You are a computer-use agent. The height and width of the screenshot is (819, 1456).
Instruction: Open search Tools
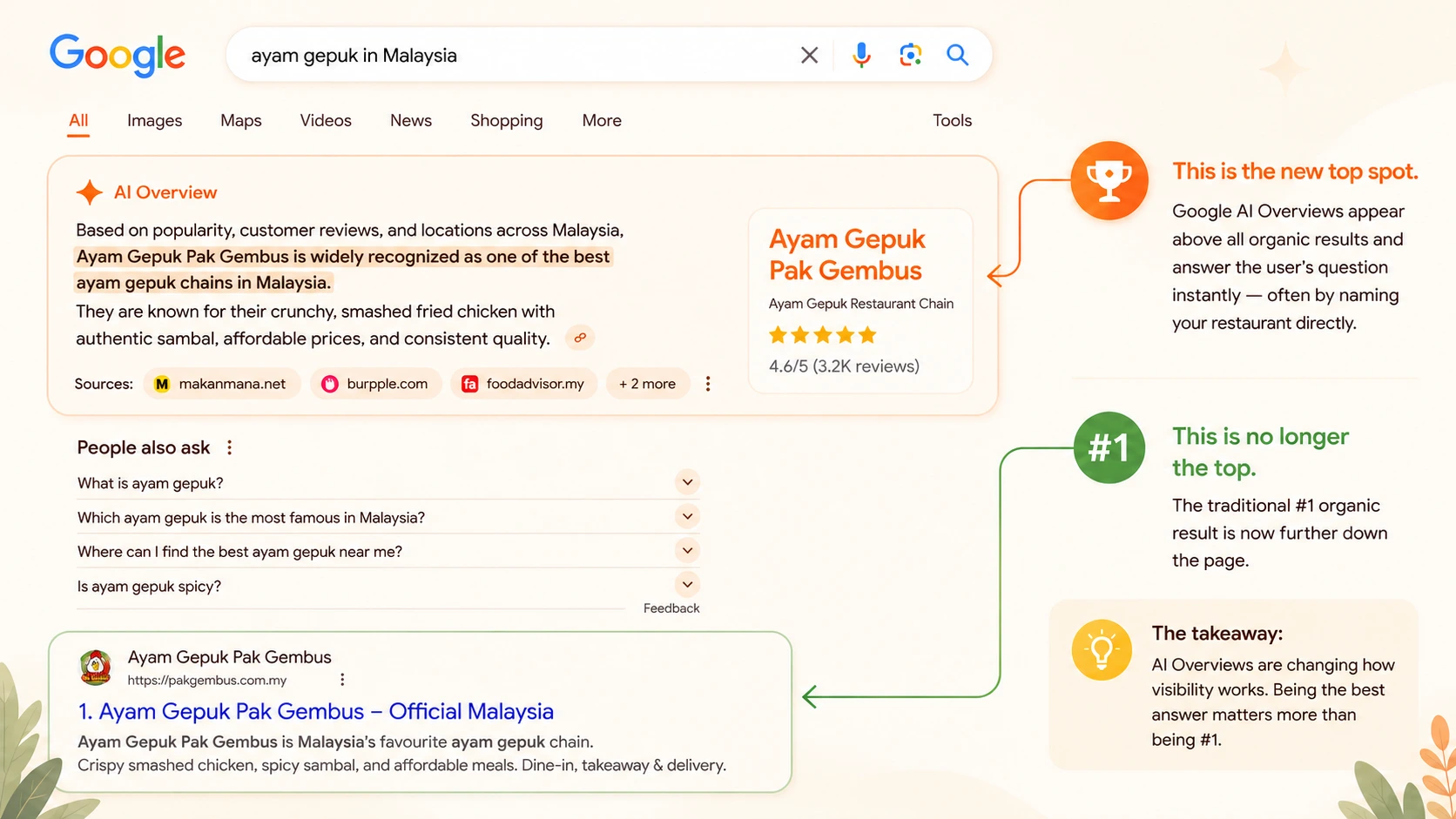(952, 121)
